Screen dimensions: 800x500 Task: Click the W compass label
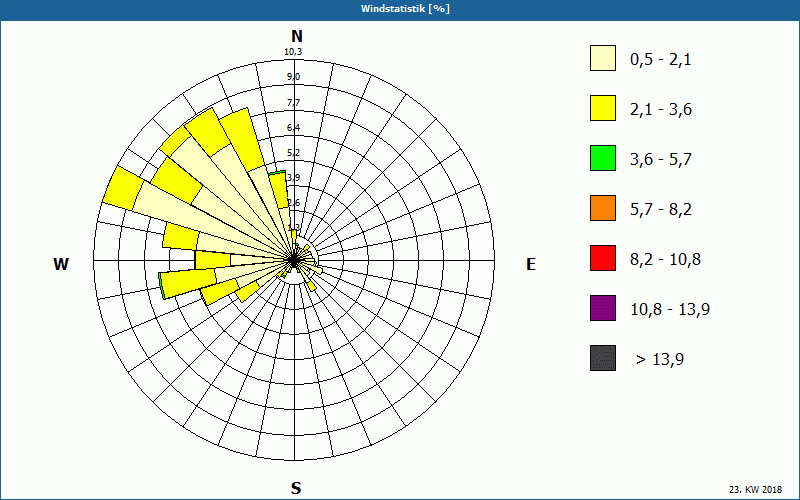pos(61,264)
